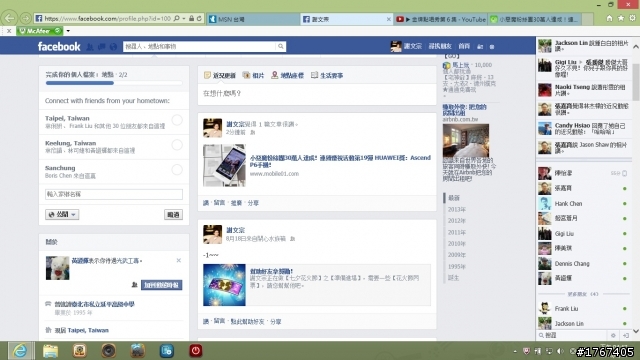
Task: Open McAfee toolbar dropdown arrow
Action: tap(68, 31)
